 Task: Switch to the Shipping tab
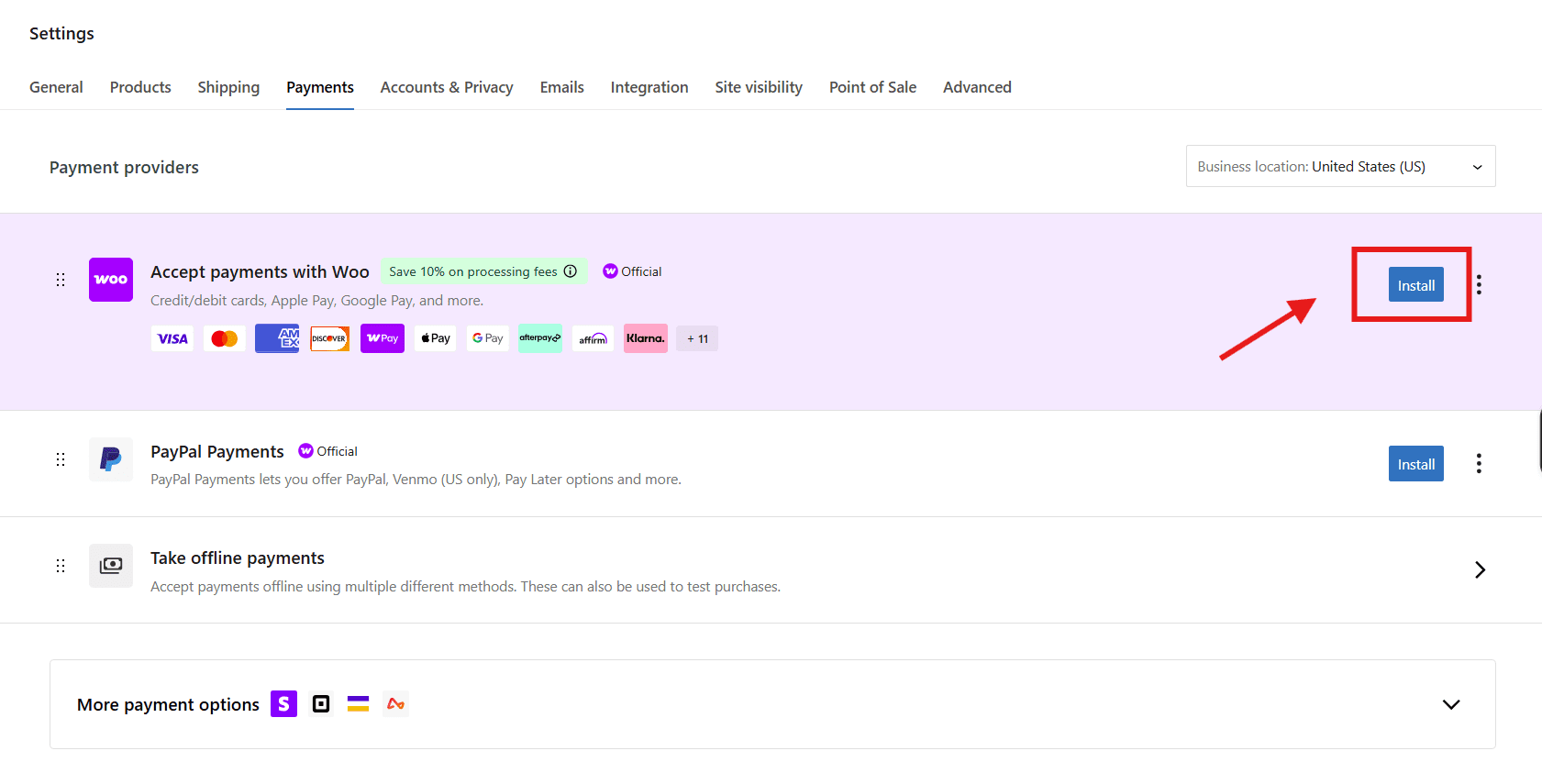coord(228,87)
